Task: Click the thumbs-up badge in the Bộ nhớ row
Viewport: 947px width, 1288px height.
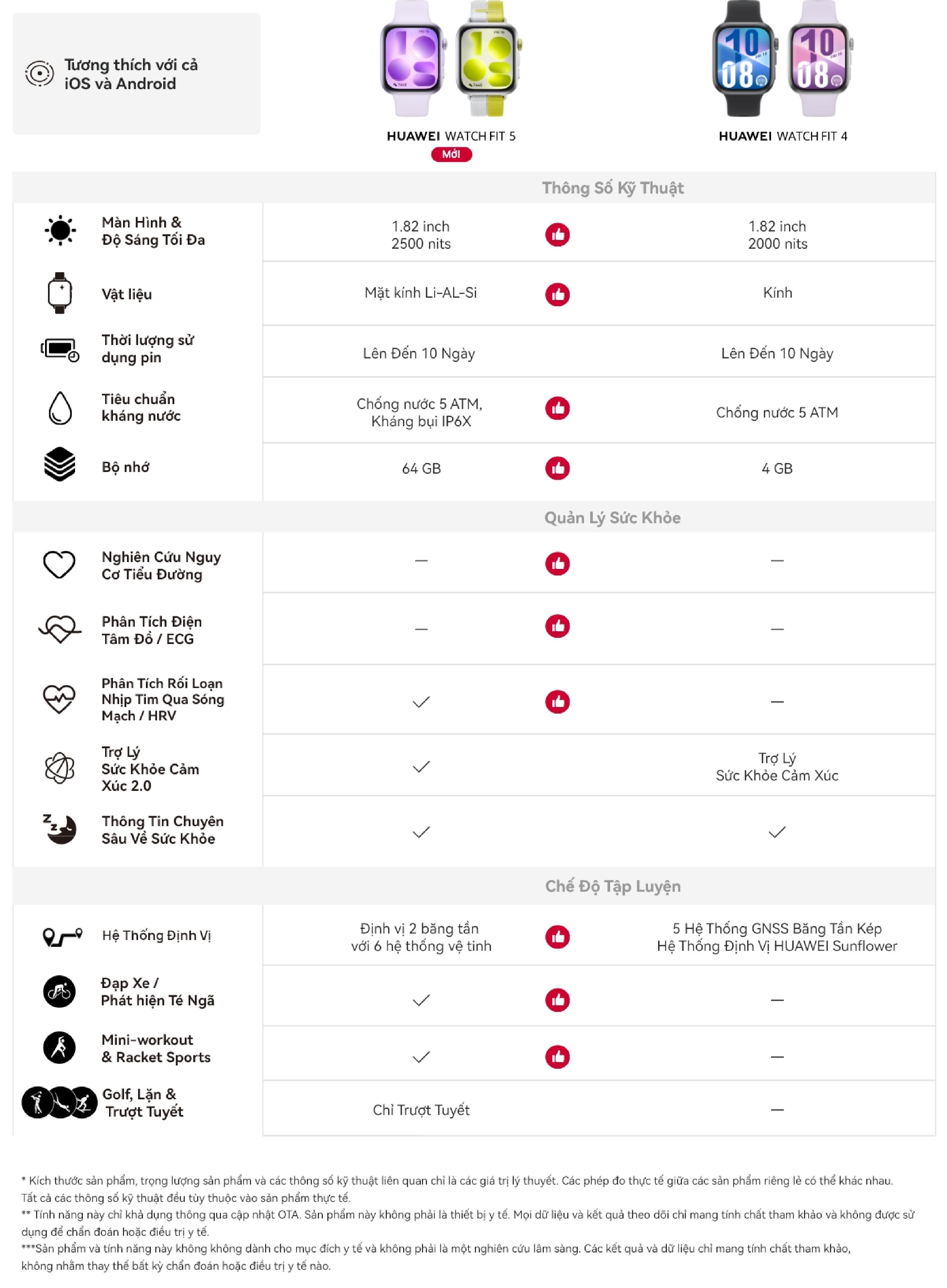Action: [x=557, y=468]
